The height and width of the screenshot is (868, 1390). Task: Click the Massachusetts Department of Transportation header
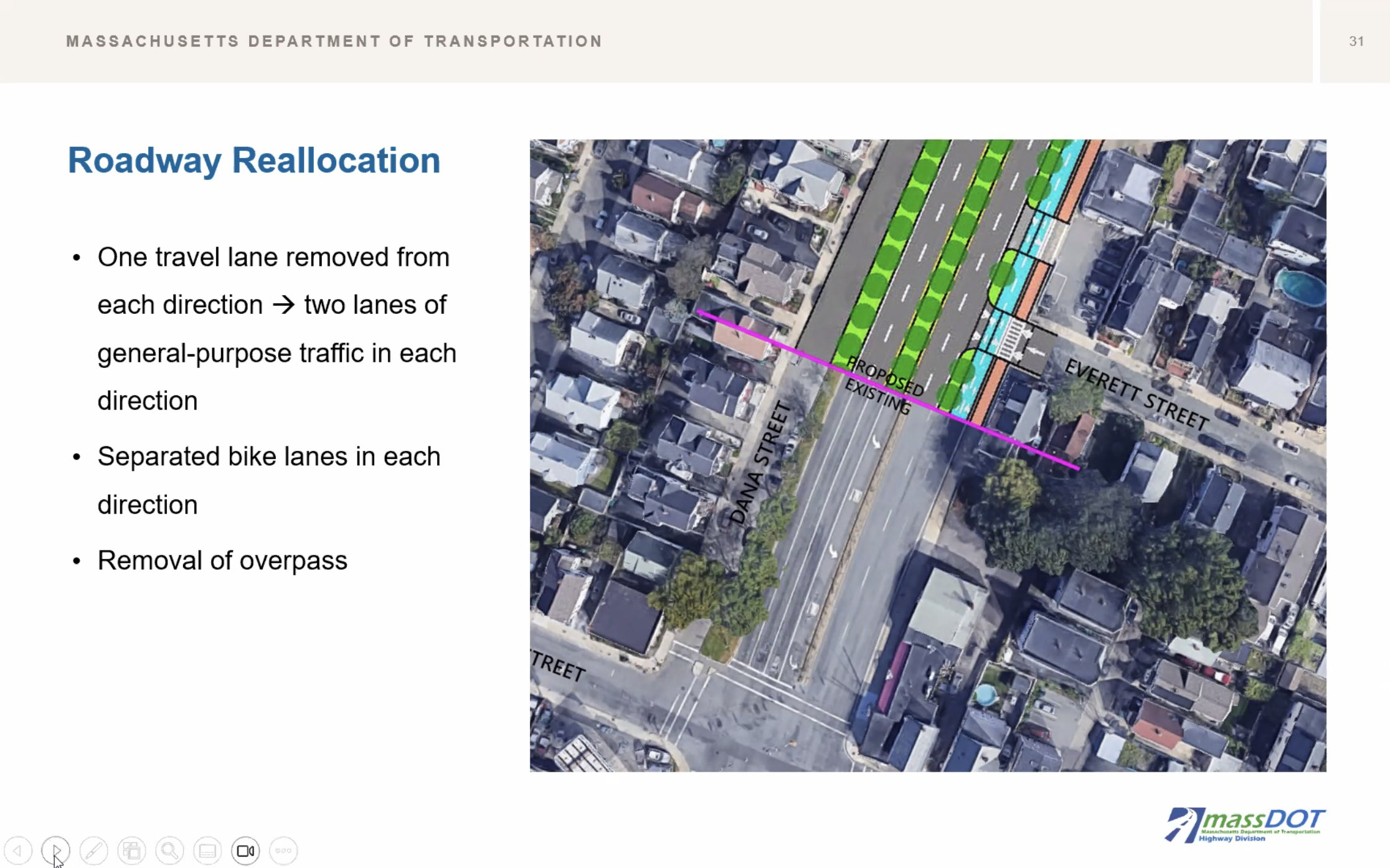click(x=334, y=41)
